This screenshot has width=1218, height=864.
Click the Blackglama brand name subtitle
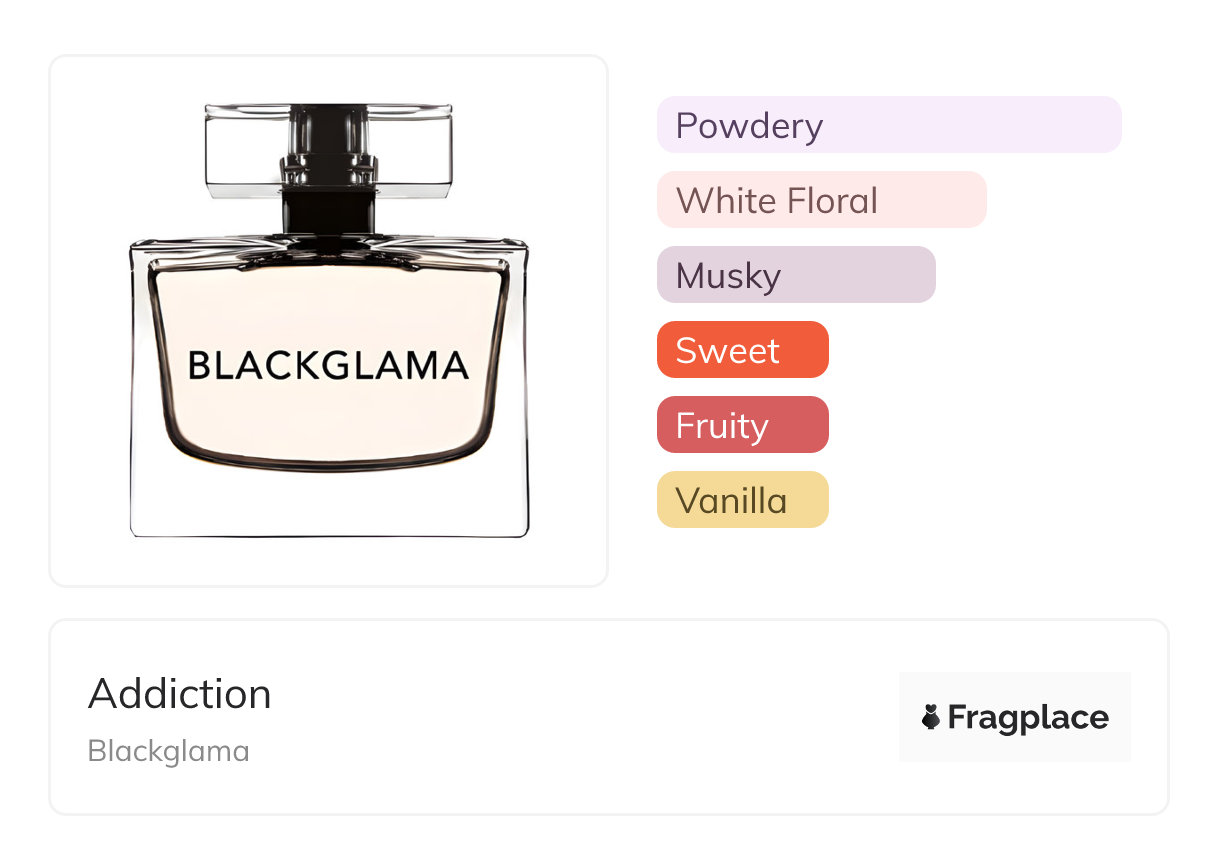(169, 751)
